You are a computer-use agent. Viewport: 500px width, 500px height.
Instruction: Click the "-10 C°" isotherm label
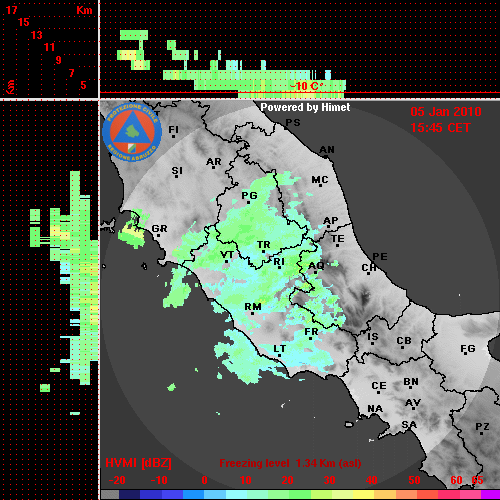coord(306,86)
